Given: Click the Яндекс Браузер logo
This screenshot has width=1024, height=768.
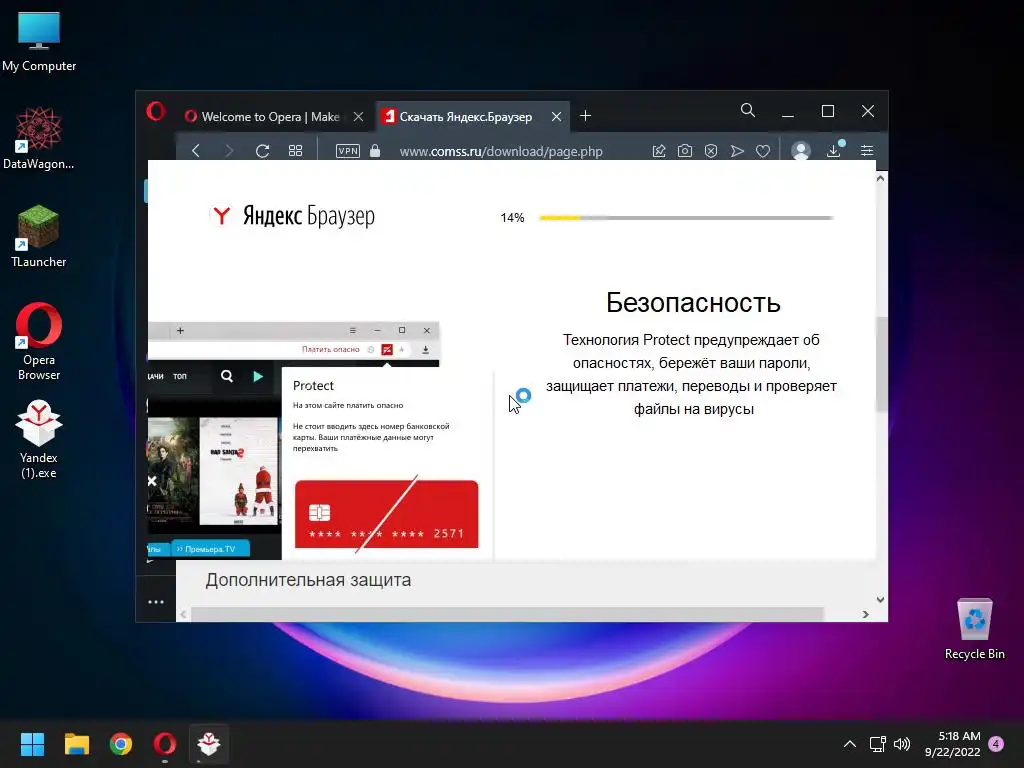Looking at the screenshot, I should [293, 216].
